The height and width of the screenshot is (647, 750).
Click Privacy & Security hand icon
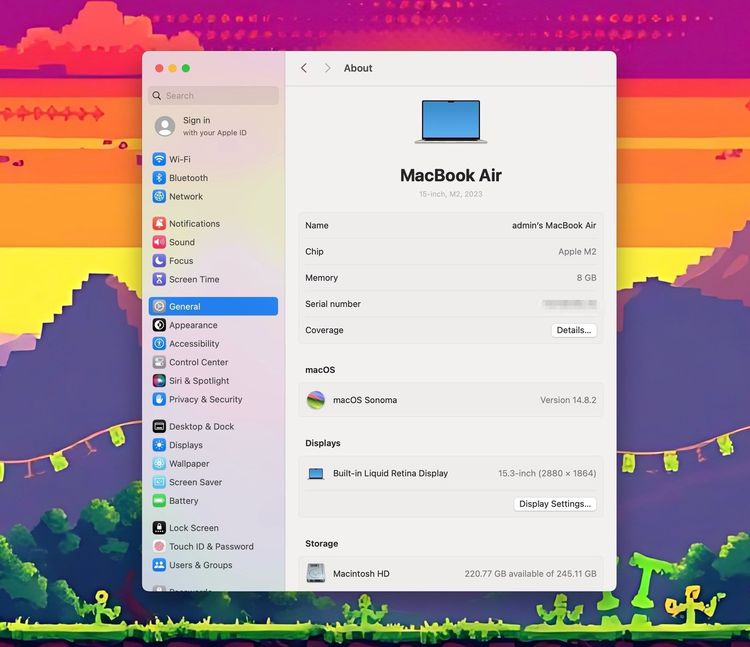point(159,399)
